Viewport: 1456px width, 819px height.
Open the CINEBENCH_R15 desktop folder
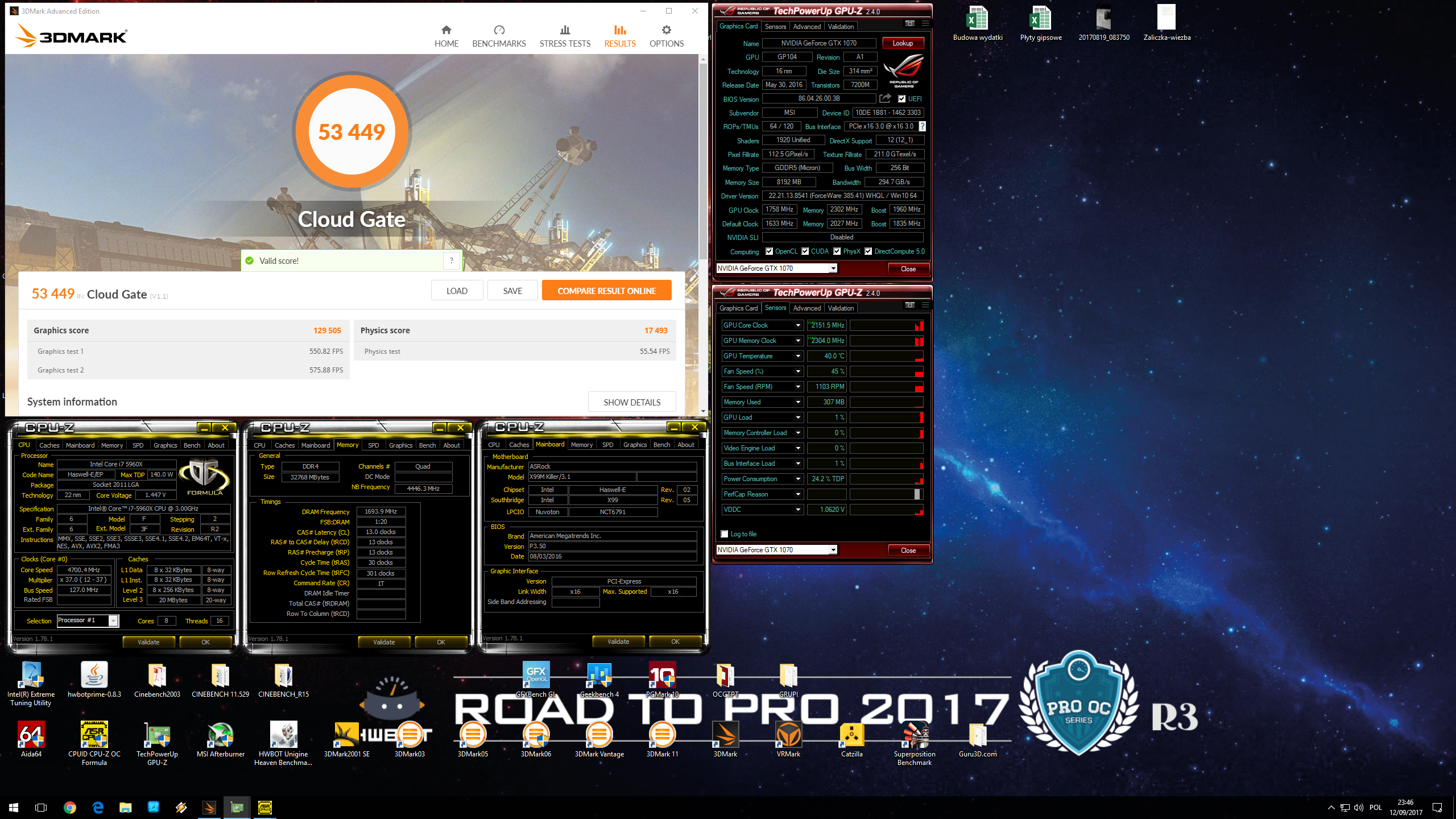pos(283,680)
